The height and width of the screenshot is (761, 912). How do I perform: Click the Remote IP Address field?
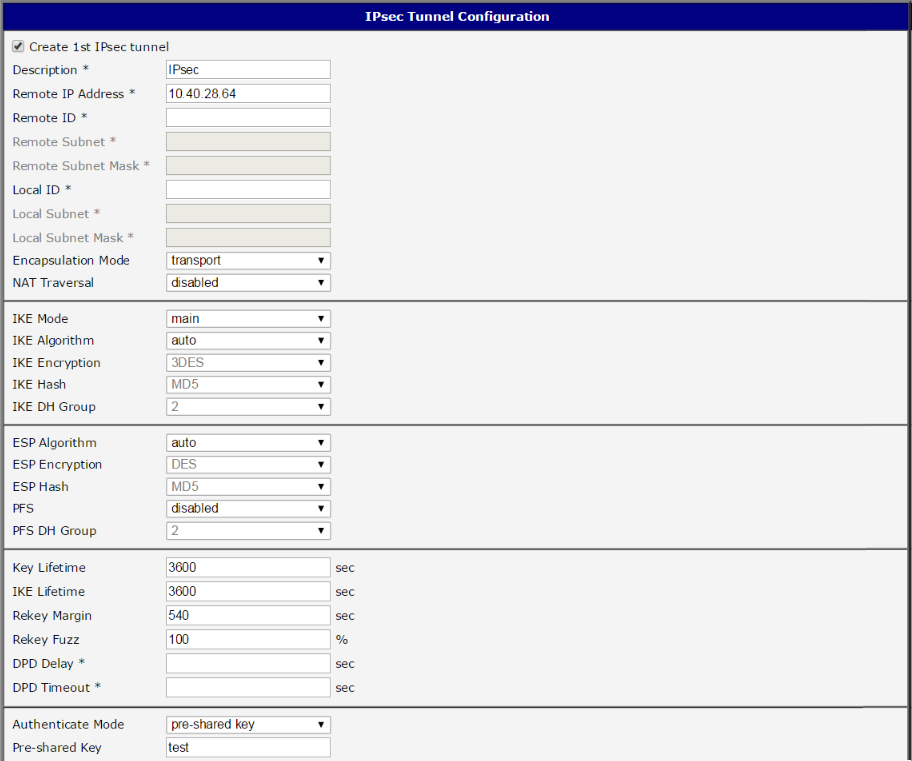coord(248,94)
